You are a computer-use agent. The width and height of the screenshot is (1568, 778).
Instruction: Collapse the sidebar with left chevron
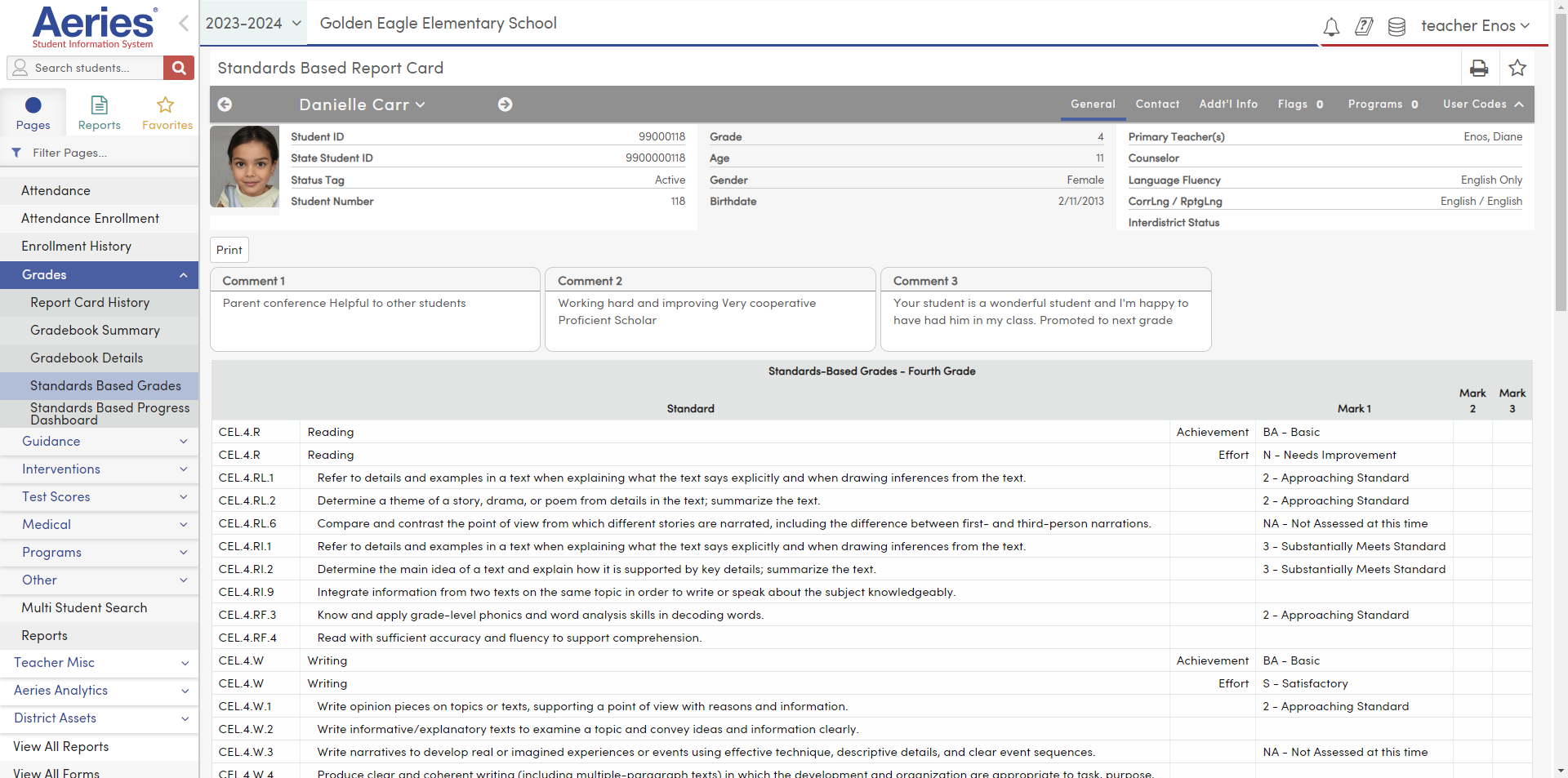(184, 24)
